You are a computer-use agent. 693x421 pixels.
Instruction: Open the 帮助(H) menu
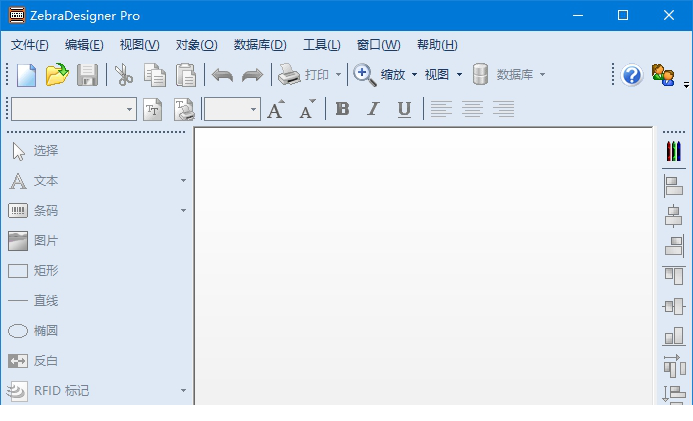[x=437, y=45]
